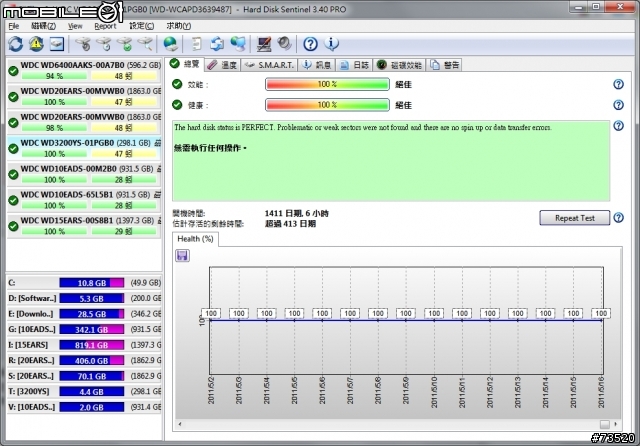
Task: Click the blue info bubble toolbar icon
Action: click(331, 44)
